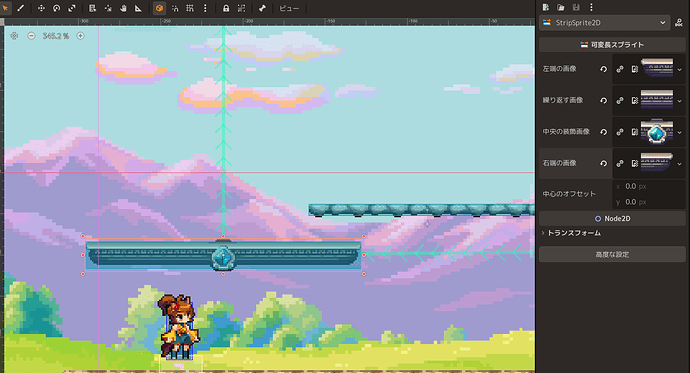
Task: Choose the paint brush tool in the toolbar
Action: [x=20, y=8]
